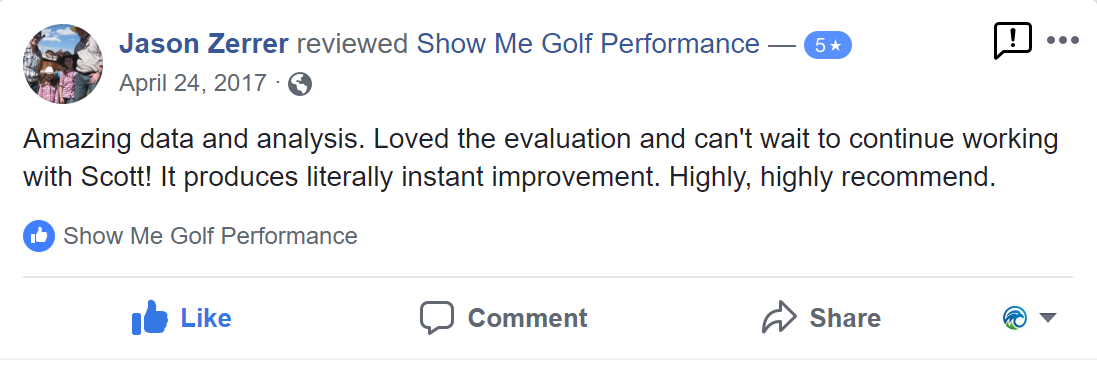1097x375 pixels.
Task: Open Jason Zerrer's profile name link
Action: (x=204, y=44)
